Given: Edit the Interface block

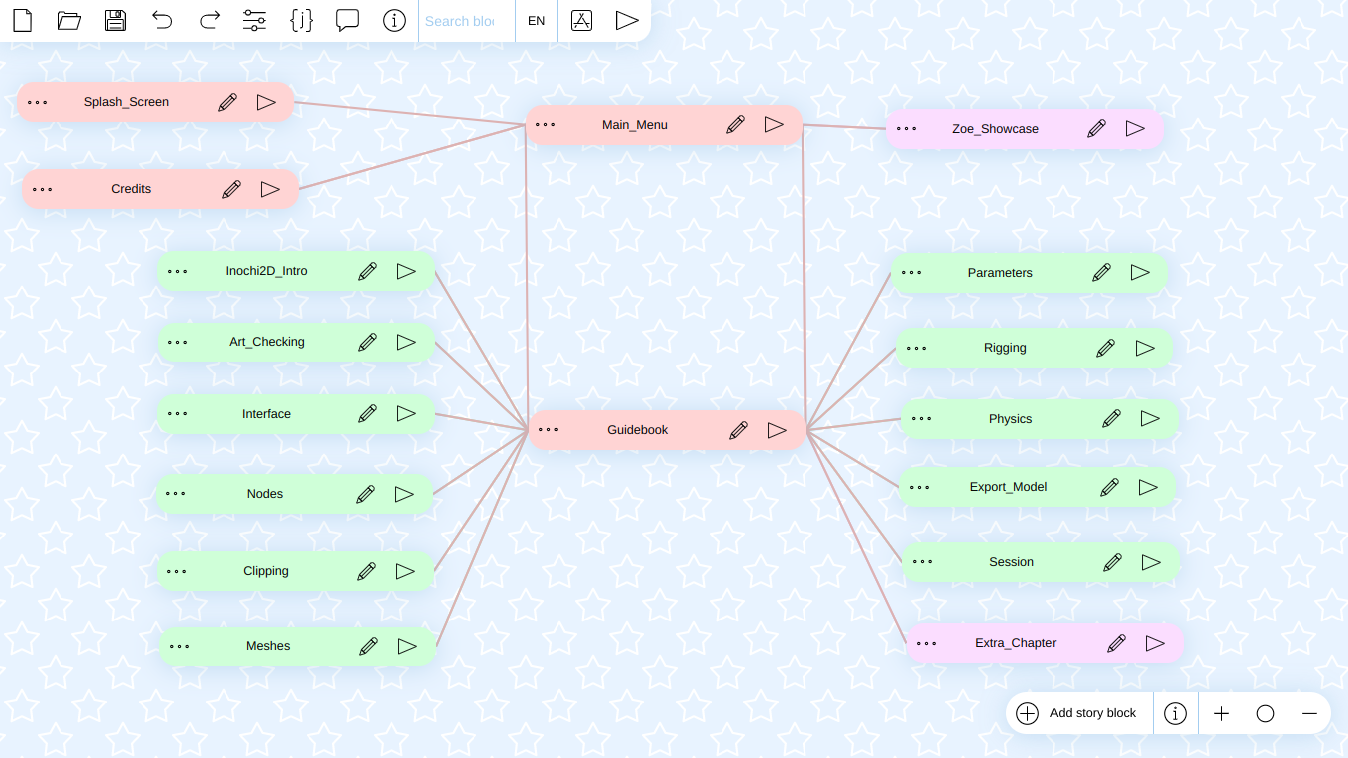Looking at the screenshot, I should pos(368,414).
